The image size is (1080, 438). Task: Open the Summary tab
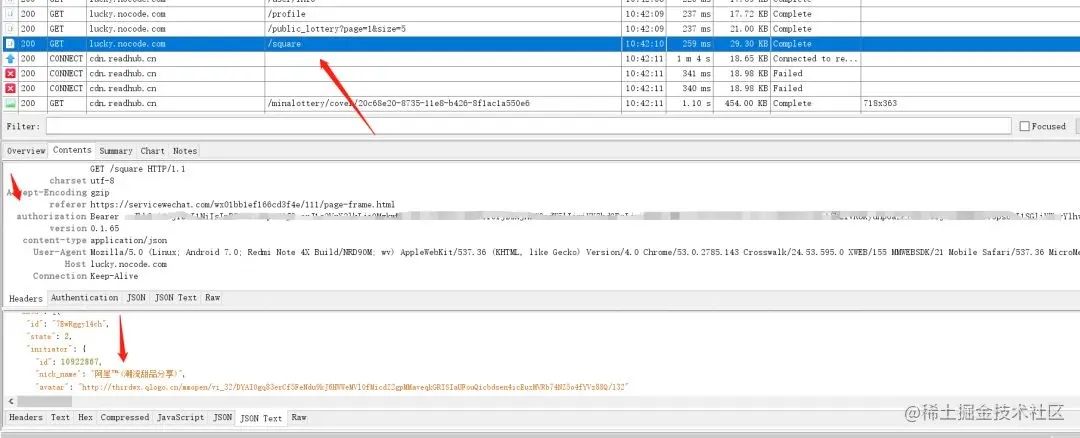115,151
